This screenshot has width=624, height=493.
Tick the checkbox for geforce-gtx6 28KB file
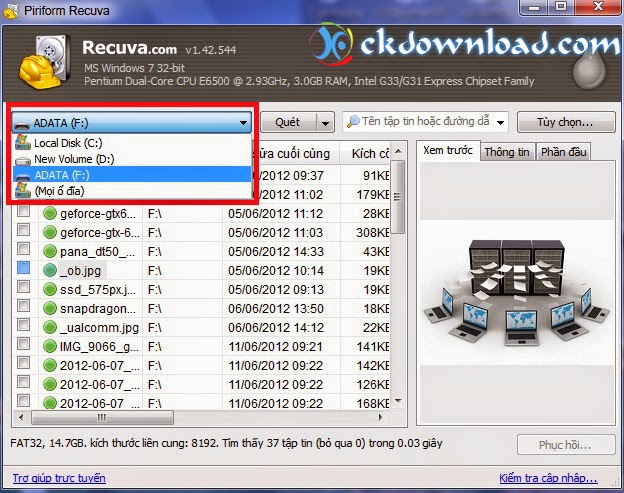[24, 211]
